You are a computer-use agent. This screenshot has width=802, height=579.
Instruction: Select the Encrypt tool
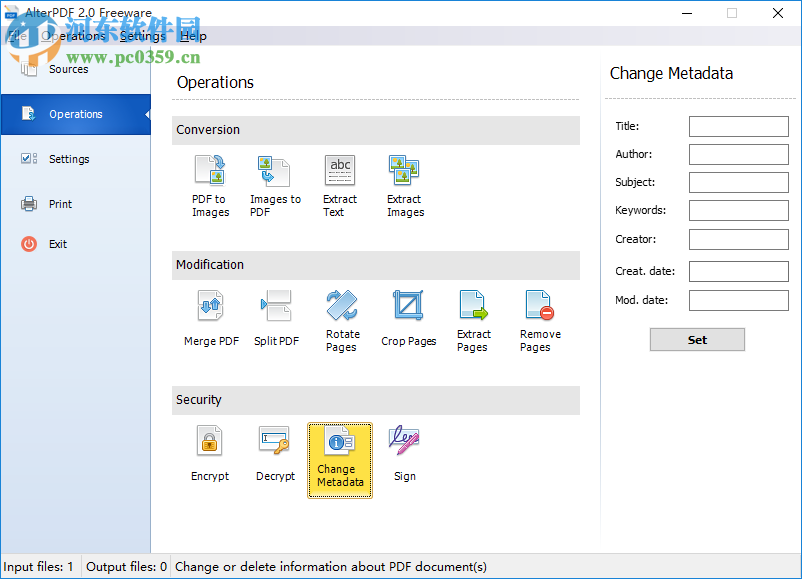point(210,455)
